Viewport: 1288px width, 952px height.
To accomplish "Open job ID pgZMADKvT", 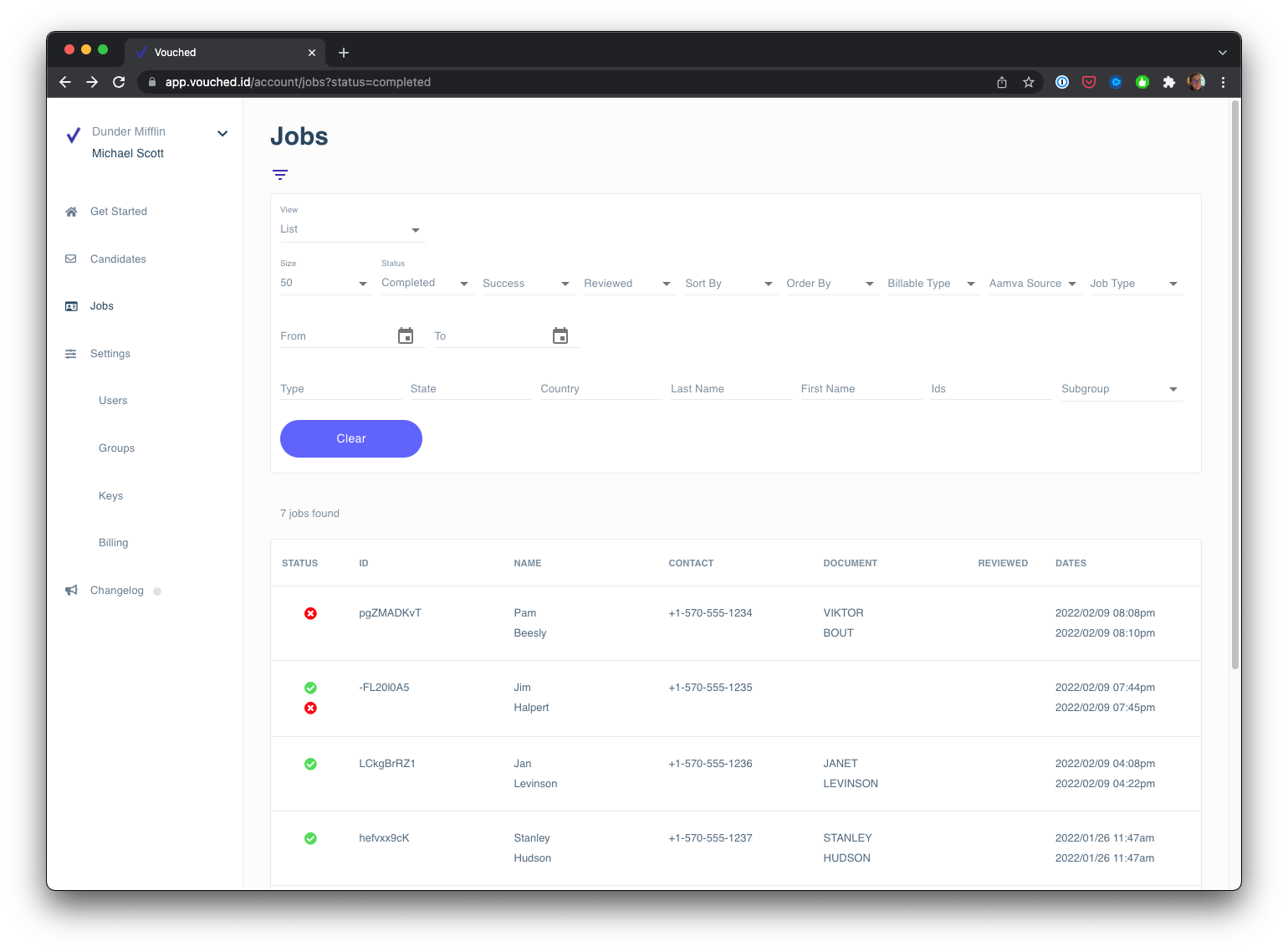I will click(390, 613).
